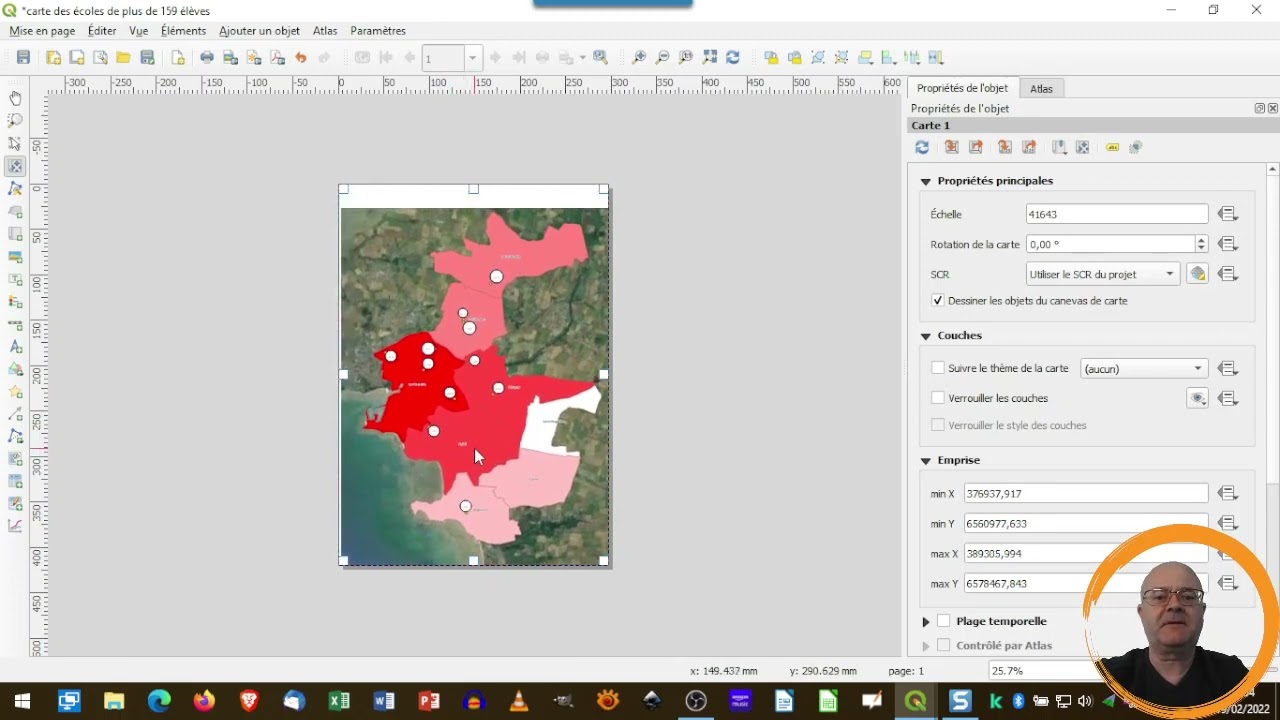Open PowerPoint from the Windows taskbar
Image resolution: width=1280 pixels, height=720 pixels.
429,701
